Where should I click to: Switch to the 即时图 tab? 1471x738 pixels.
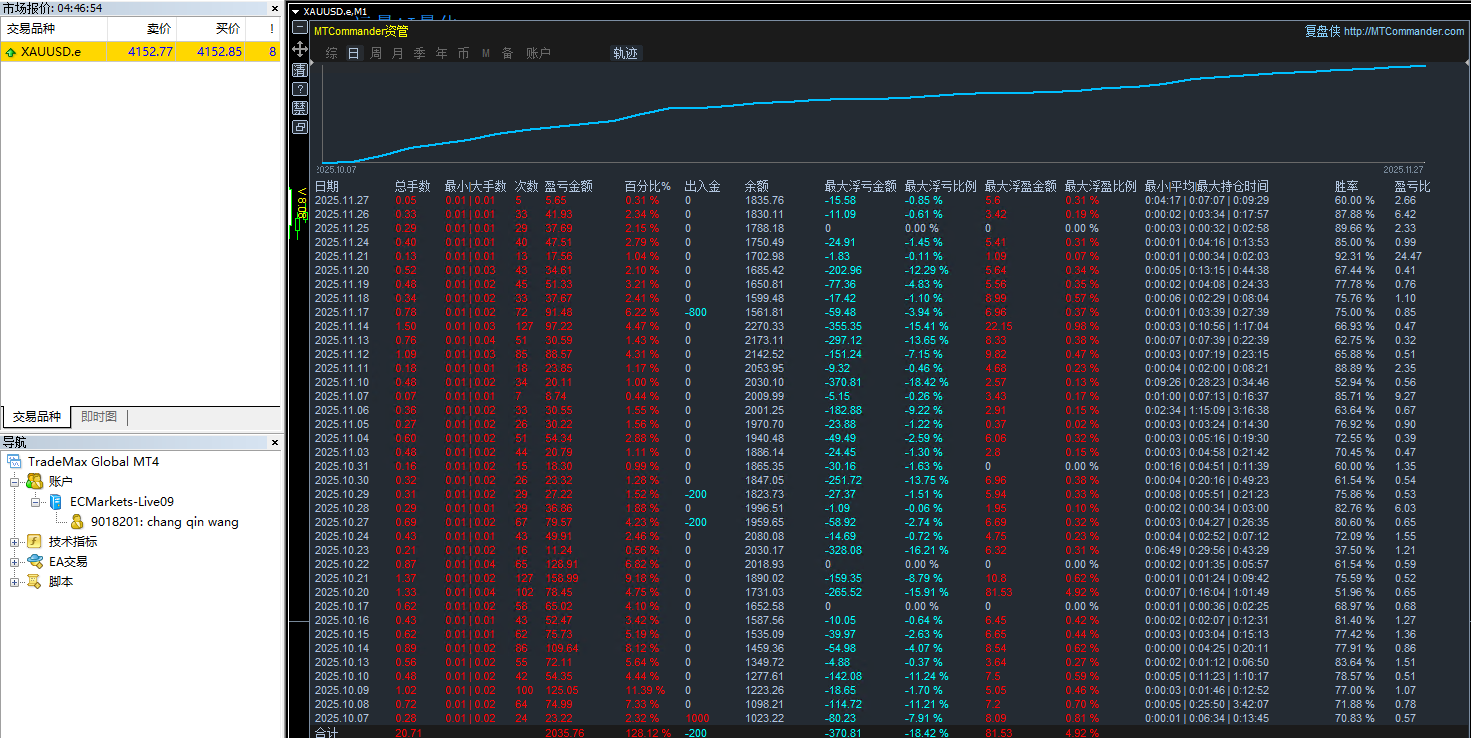(x=99, y=417)
